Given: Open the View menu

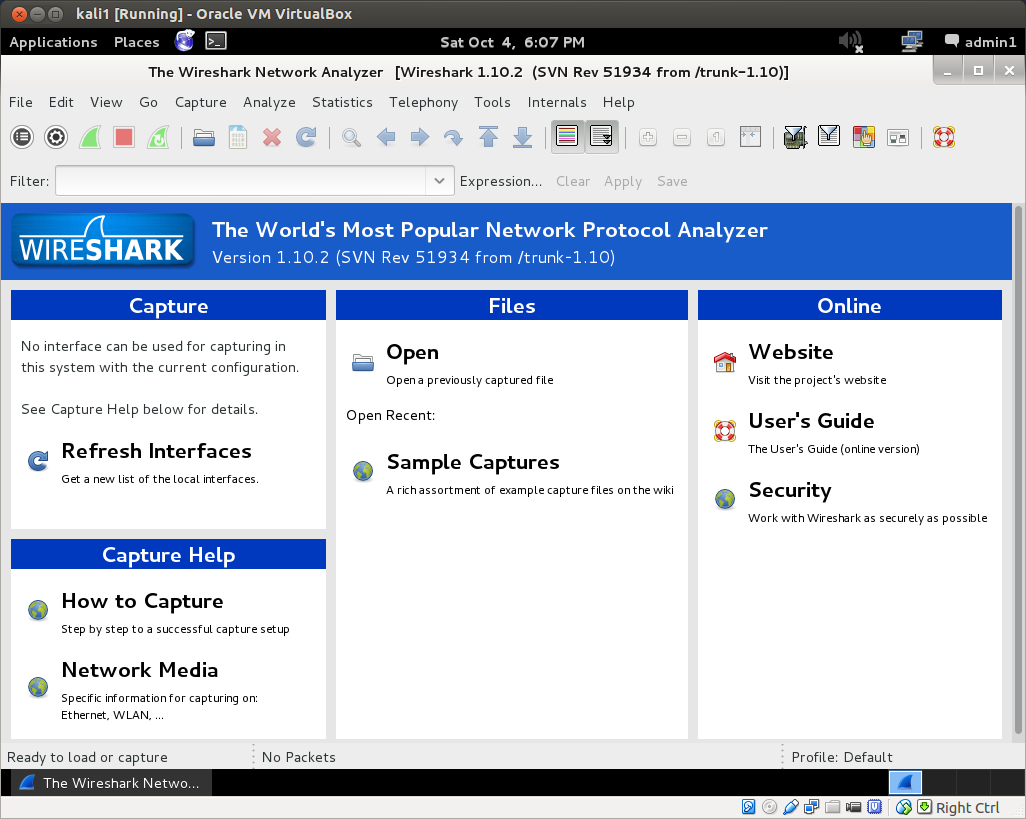Looking at the screenshot, I should coord(106,102).
